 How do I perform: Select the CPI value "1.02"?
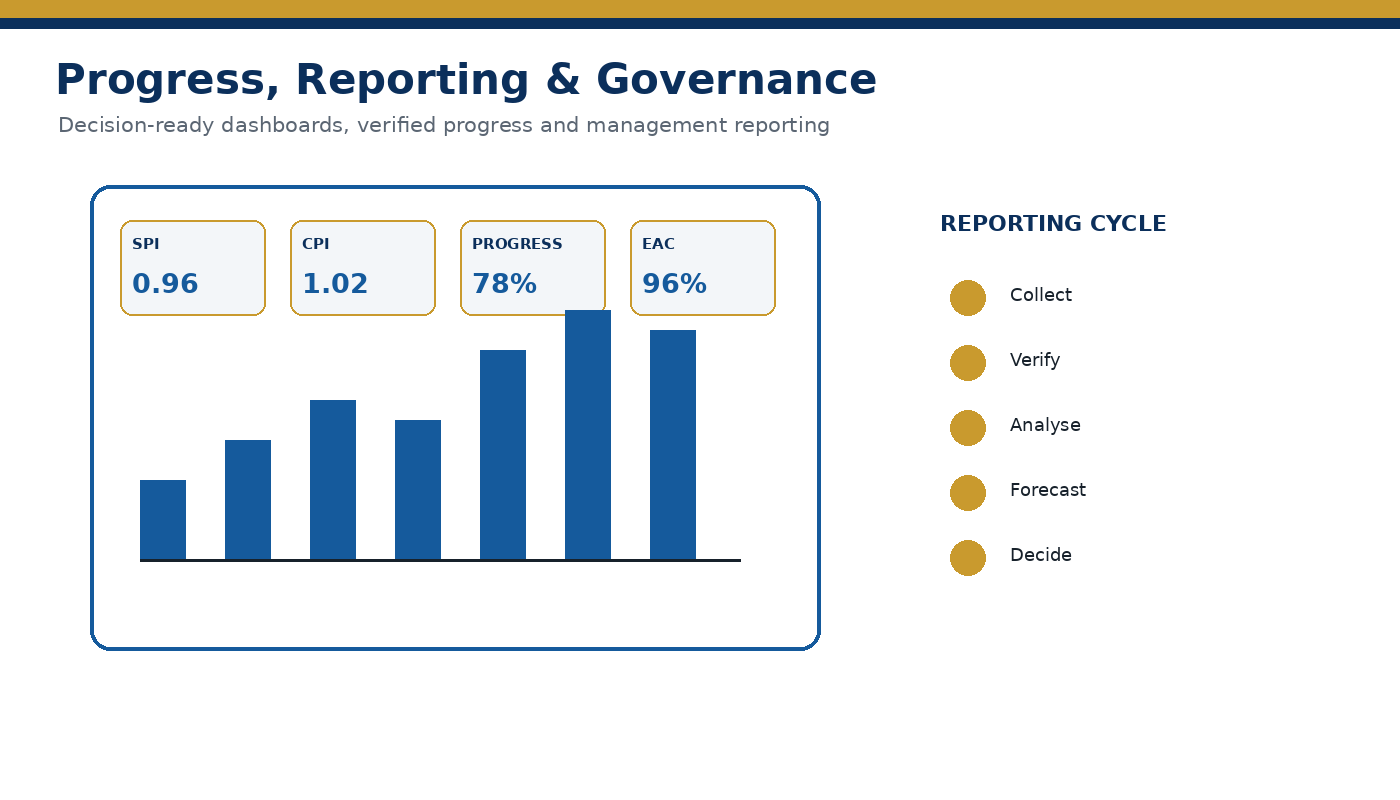[335, 285]
